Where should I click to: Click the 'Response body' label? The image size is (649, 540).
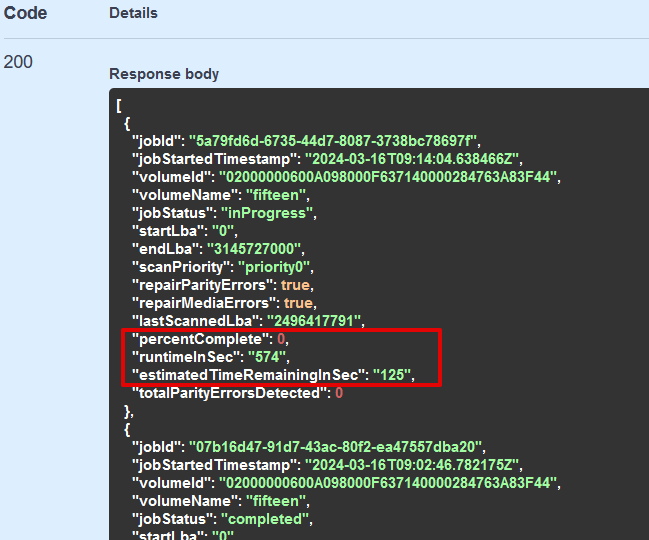[x=164, y=74]
